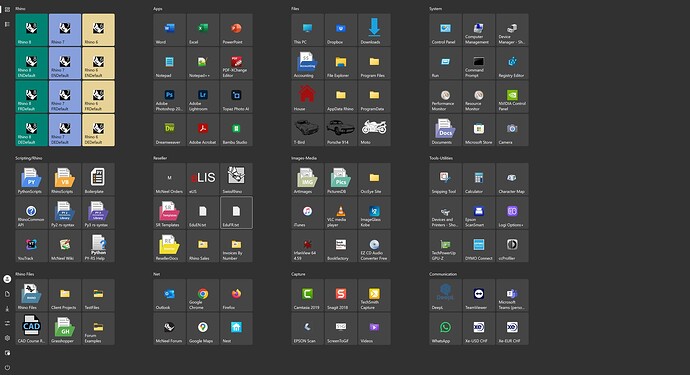Launch Excel from the Apps group
This screenshot has height=375, width=690.
pyautogui.click(x=203, y=30)
